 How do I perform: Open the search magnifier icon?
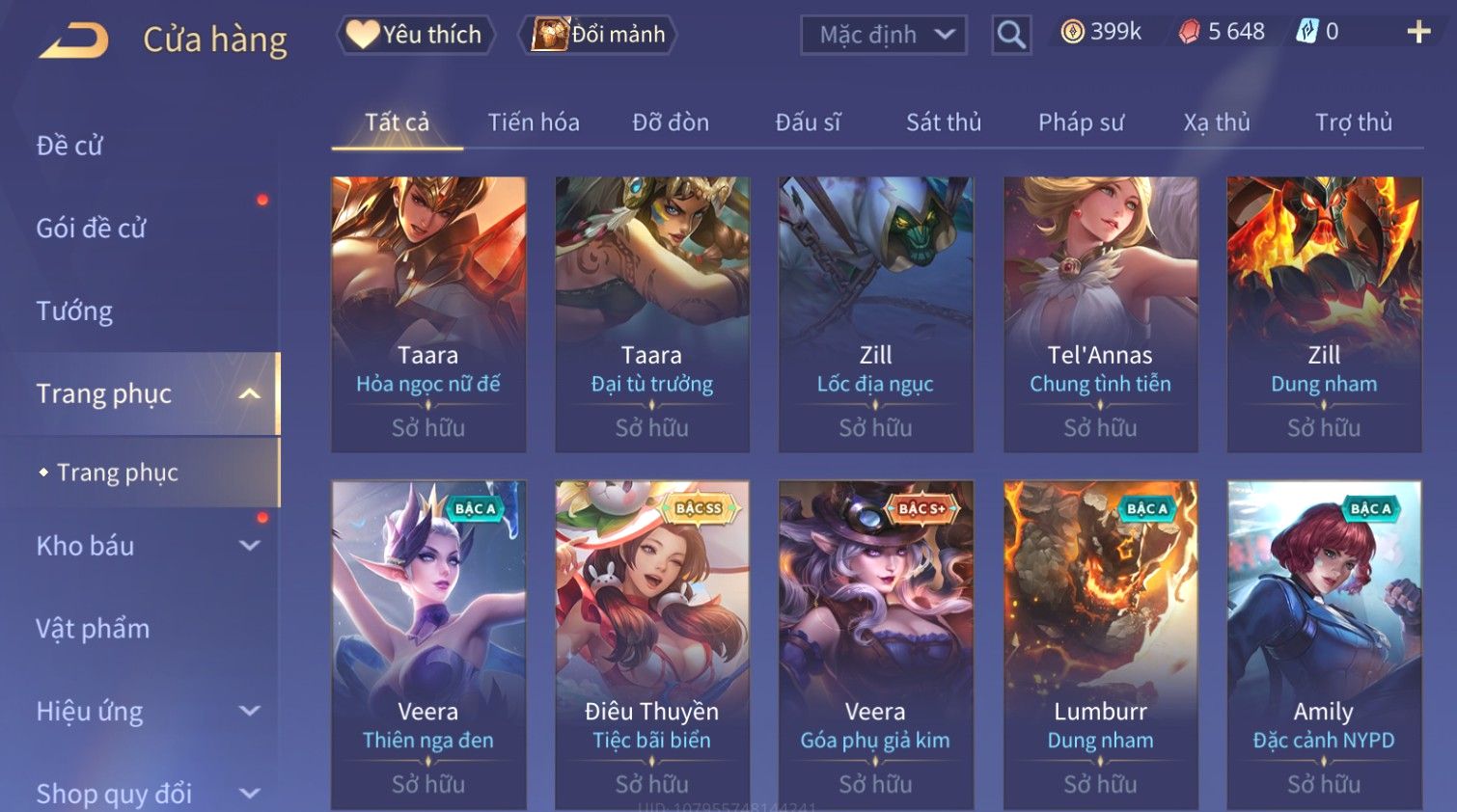(1011, 35)
